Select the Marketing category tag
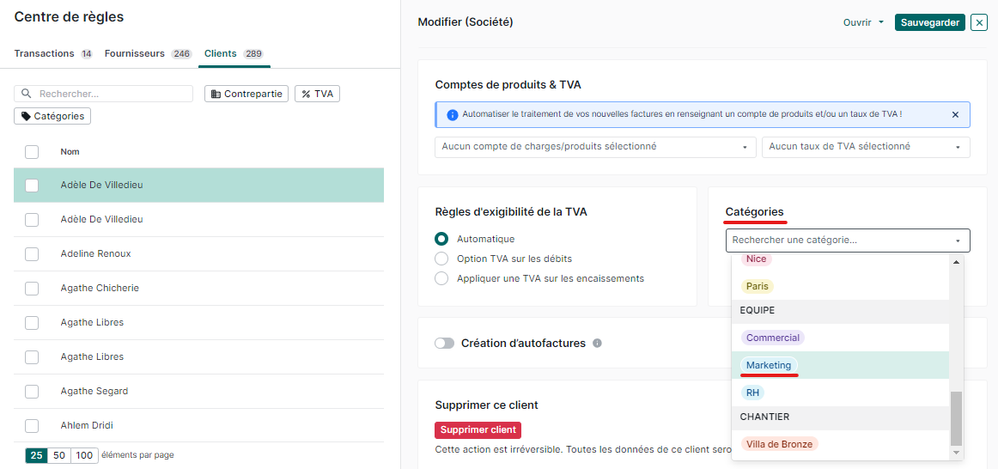 pos(768,365)
